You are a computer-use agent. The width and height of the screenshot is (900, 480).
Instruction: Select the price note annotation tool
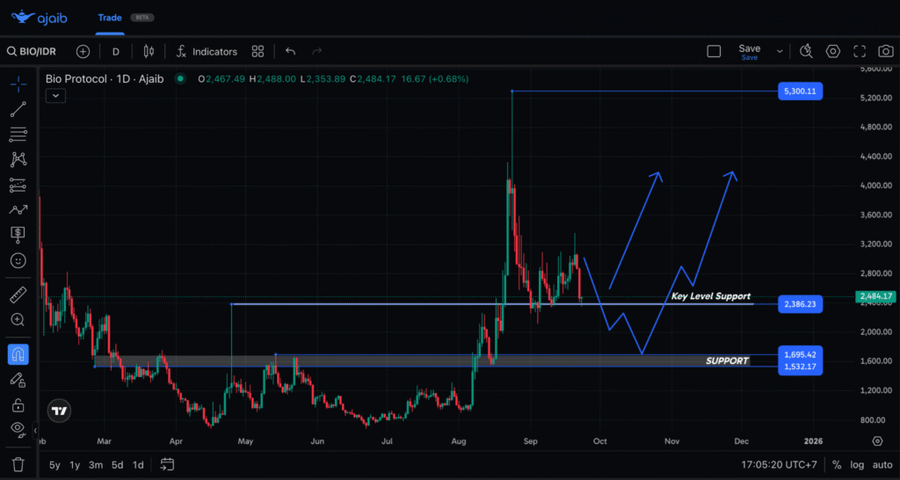18,235
